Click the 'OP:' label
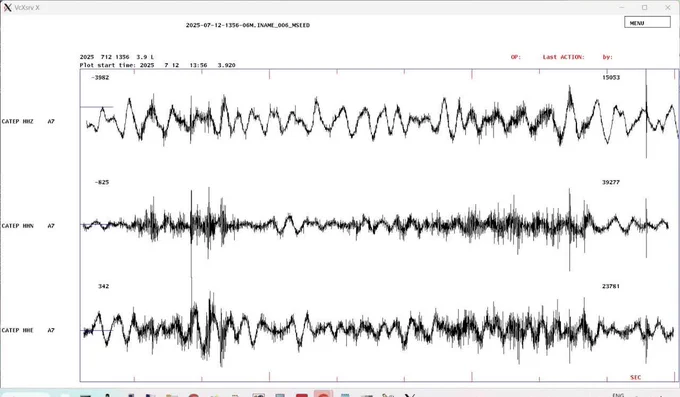 [516, 57]
